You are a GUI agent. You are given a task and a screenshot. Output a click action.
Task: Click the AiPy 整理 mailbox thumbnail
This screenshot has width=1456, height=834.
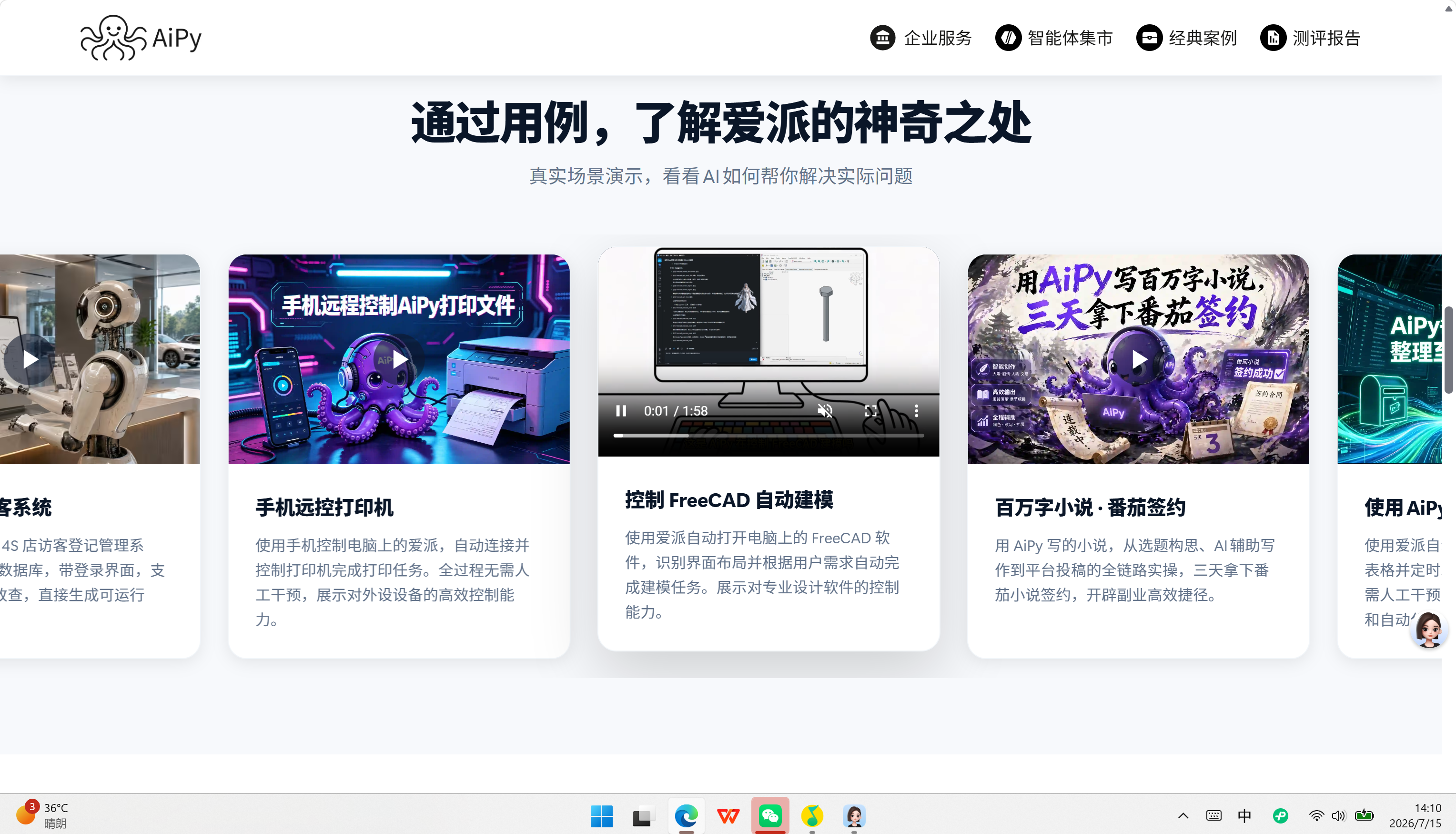[x=1389, y=359]
